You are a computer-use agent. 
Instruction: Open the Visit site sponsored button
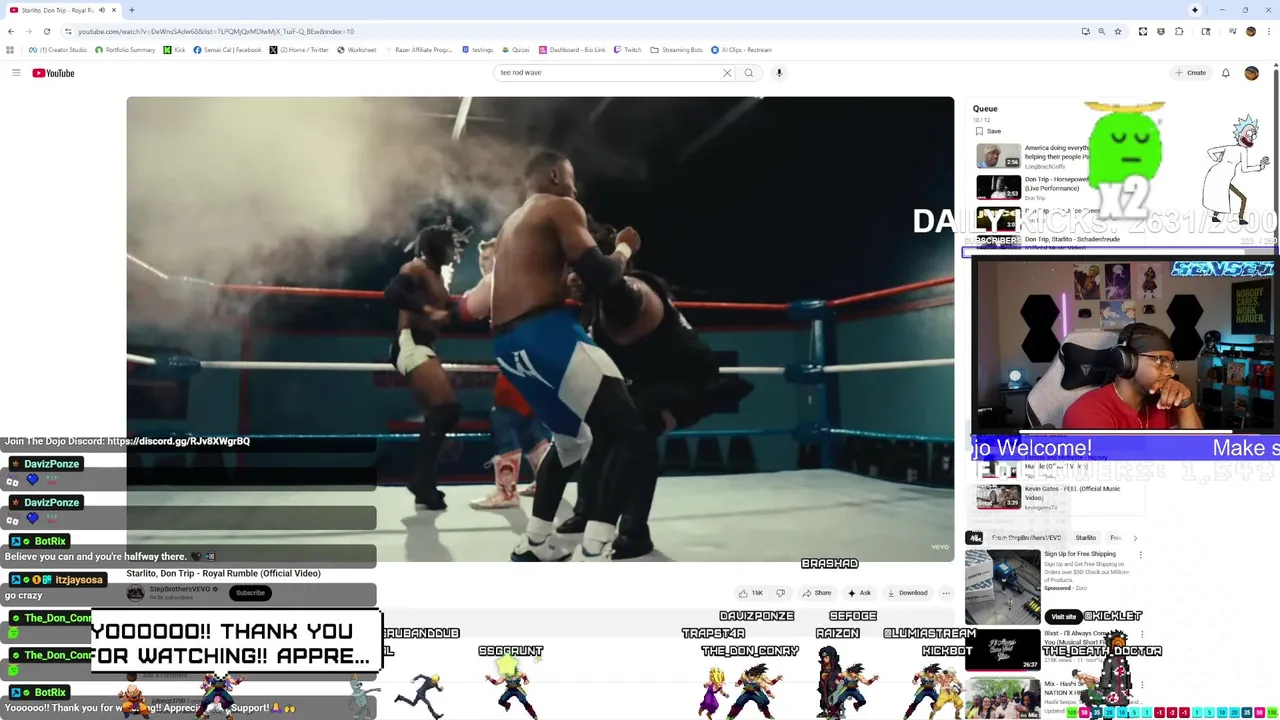point(1064,616)
